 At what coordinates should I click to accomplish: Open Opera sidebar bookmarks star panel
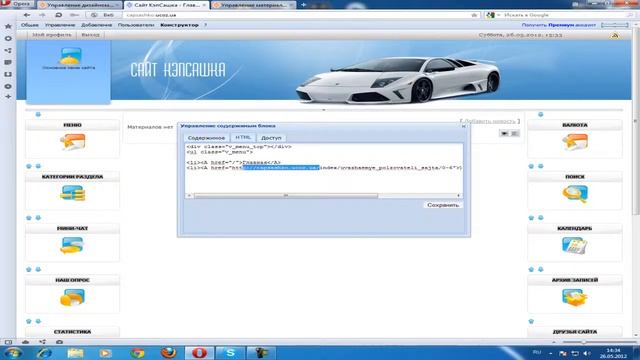pos(8,26)
